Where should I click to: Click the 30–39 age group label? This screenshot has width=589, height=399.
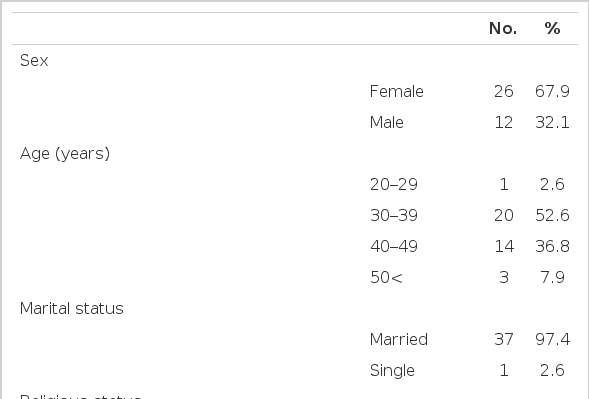tap(394, 215)
